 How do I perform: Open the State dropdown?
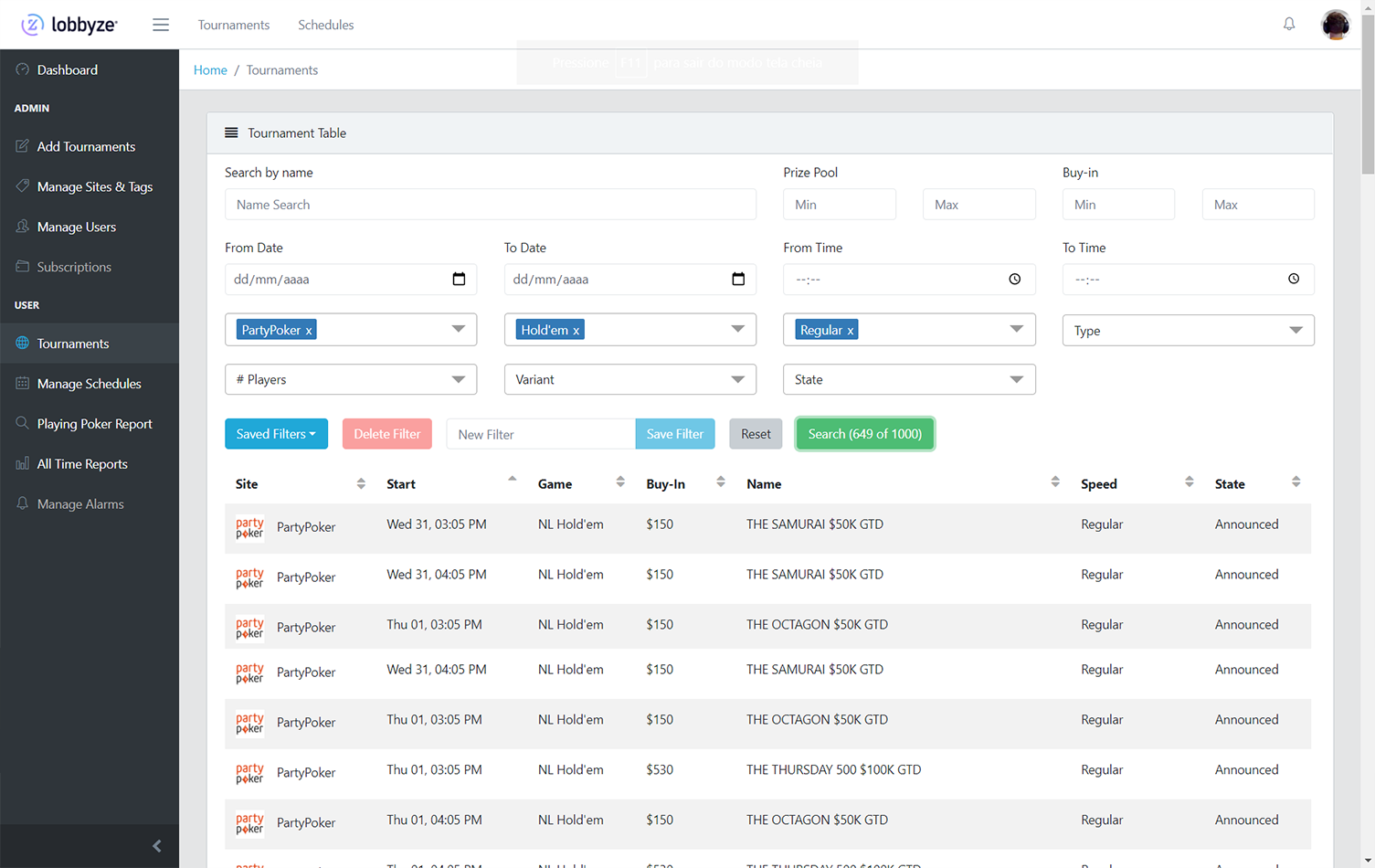pos(909,379)
